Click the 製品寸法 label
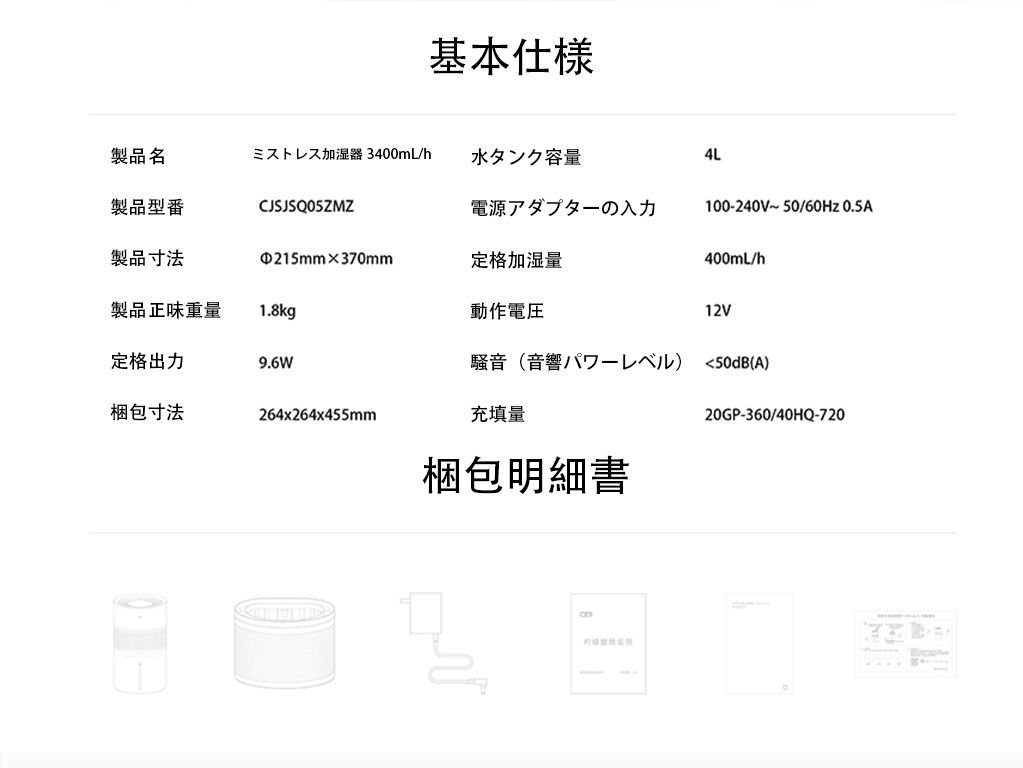The image size is (1023, 768). (x=147, y=258)
